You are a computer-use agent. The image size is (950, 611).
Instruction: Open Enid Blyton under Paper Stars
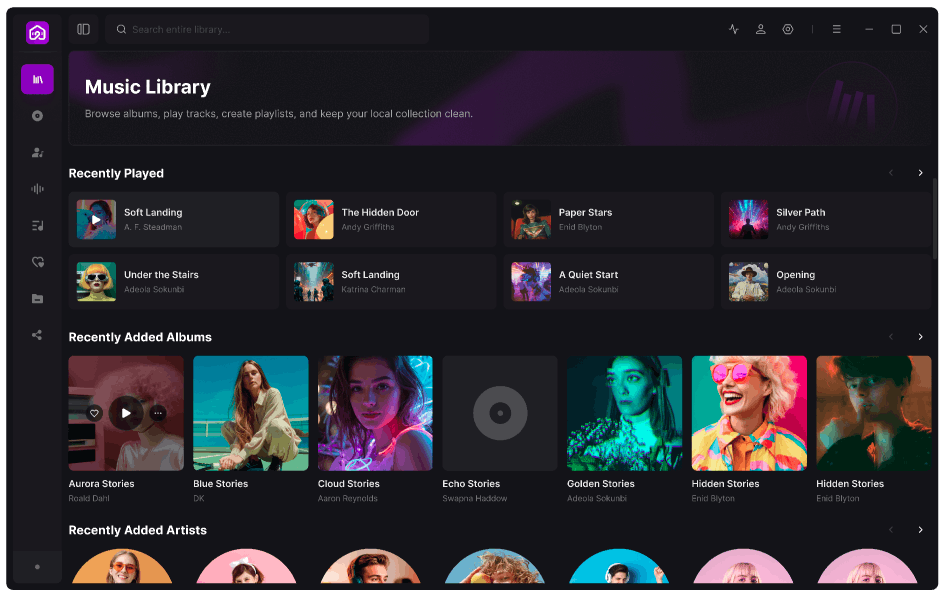(580, 227)
